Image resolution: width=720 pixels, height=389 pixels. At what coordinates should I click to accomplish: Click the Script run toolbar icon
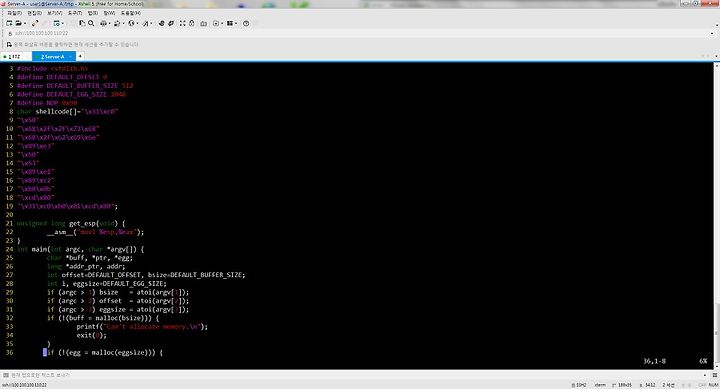click(x=215, y=23)
